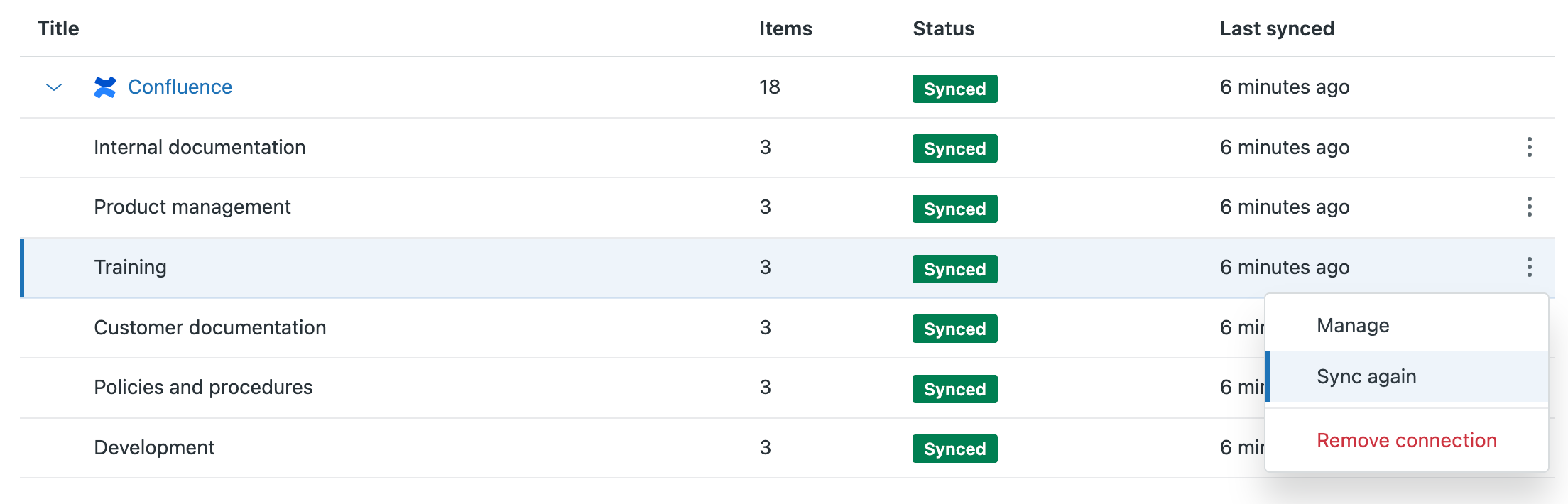Image resolution: width=1568 pixels, height=504 pixels.
Task: Choose Manage from the context menu
Action: (1352, 325)
